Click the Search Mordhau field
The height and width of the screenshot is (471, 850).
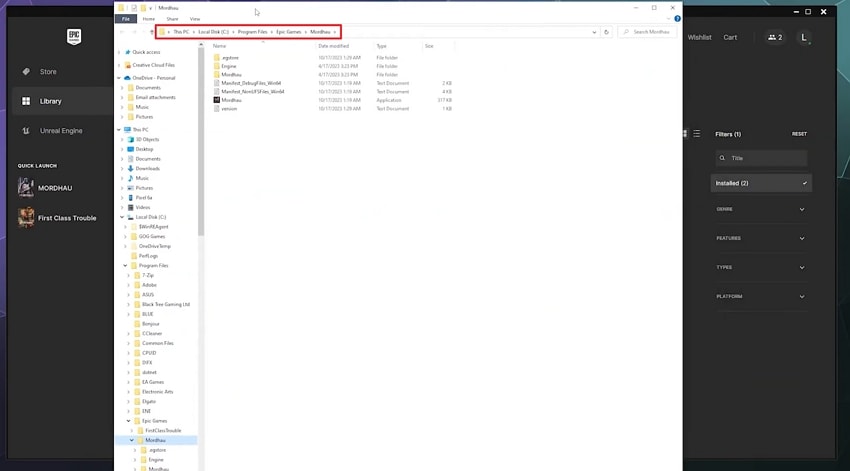click(648, 32)
